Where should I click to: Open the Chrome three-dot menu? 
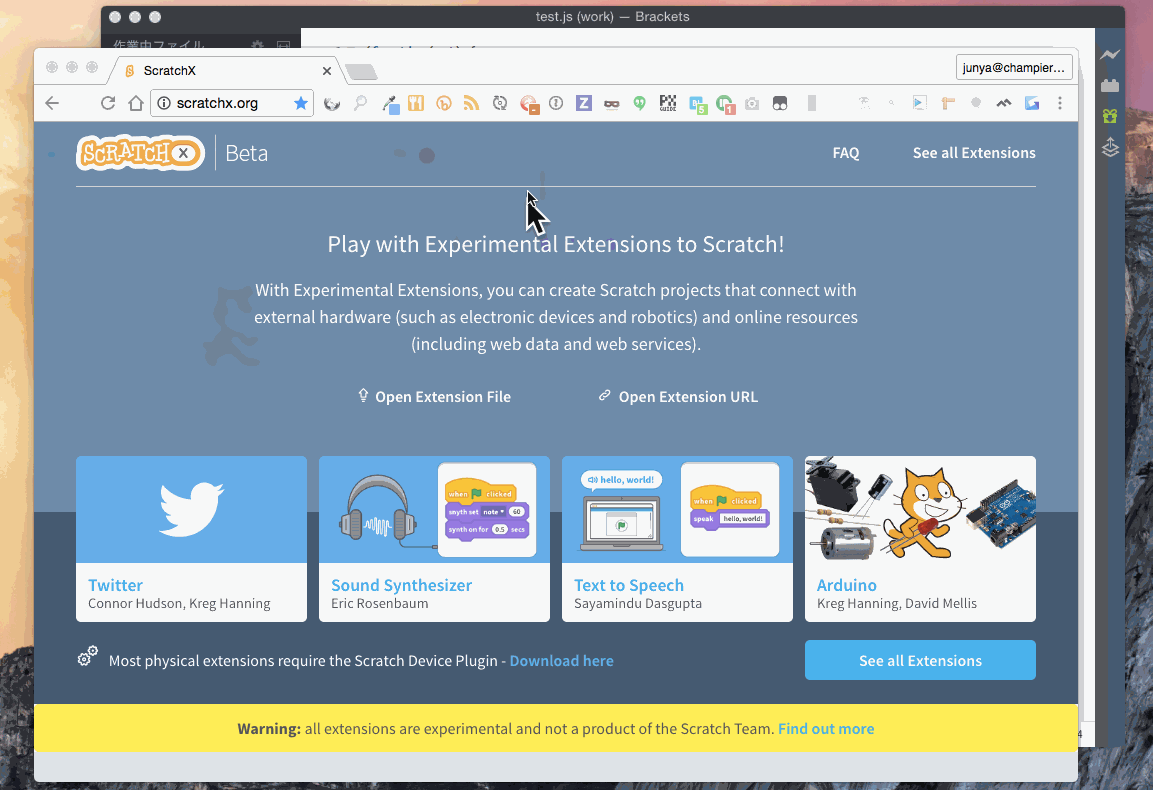tap(1060, 103)
